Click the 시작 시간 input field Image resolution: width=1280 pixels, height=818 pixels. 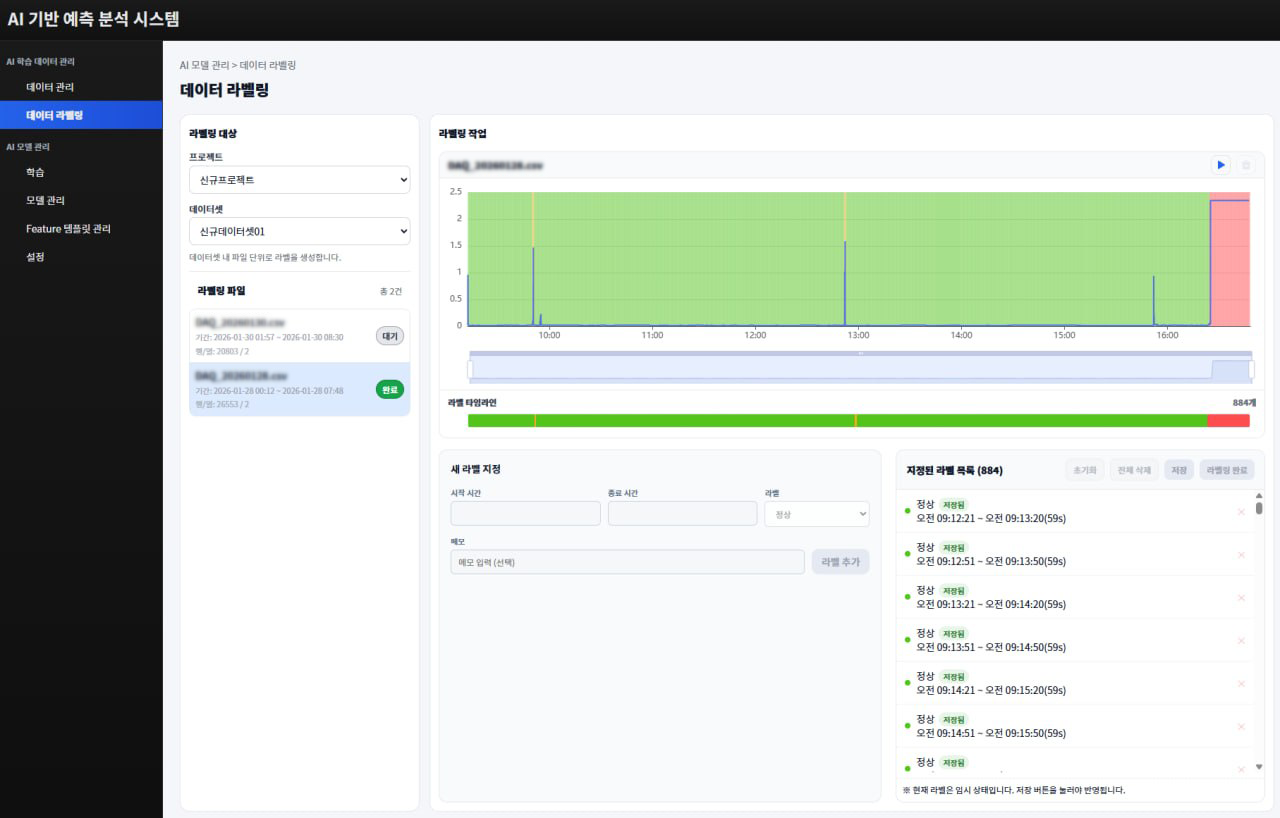click(525, 514)
